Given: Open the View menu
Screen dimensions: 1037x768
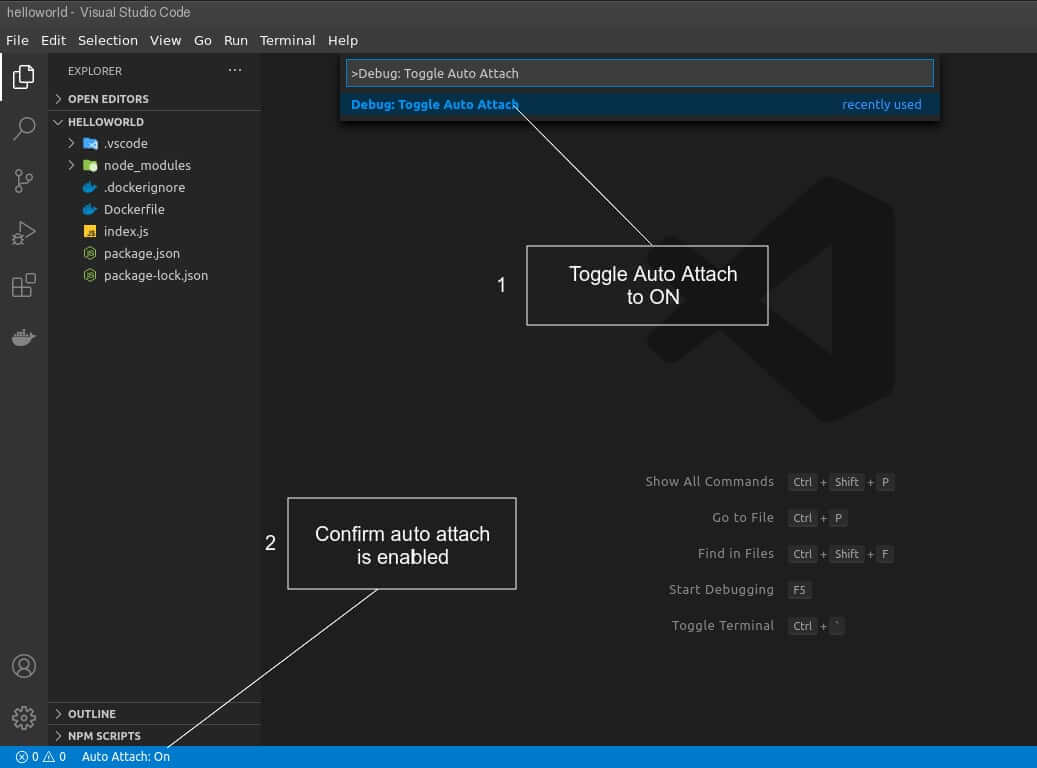Looking at the screenshot, I should (x=165, y=40).
